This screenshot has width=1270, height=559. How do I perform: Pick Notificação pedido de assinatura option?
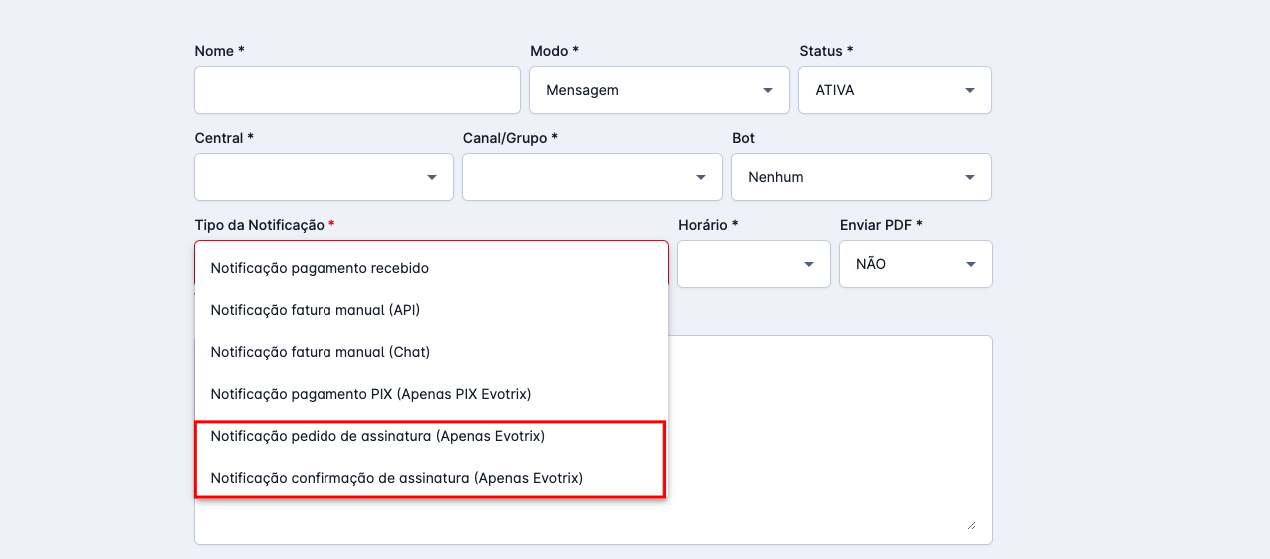(377, 436)
